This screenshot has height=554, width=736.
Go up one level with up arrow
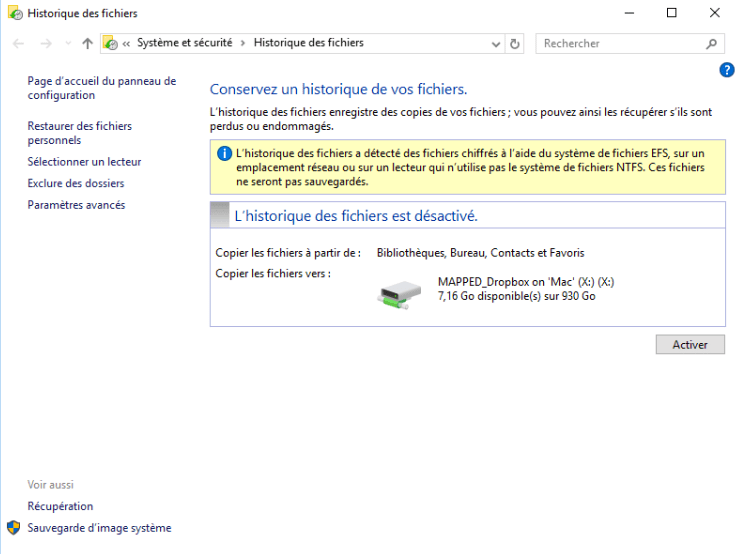[x=87, y=44]
